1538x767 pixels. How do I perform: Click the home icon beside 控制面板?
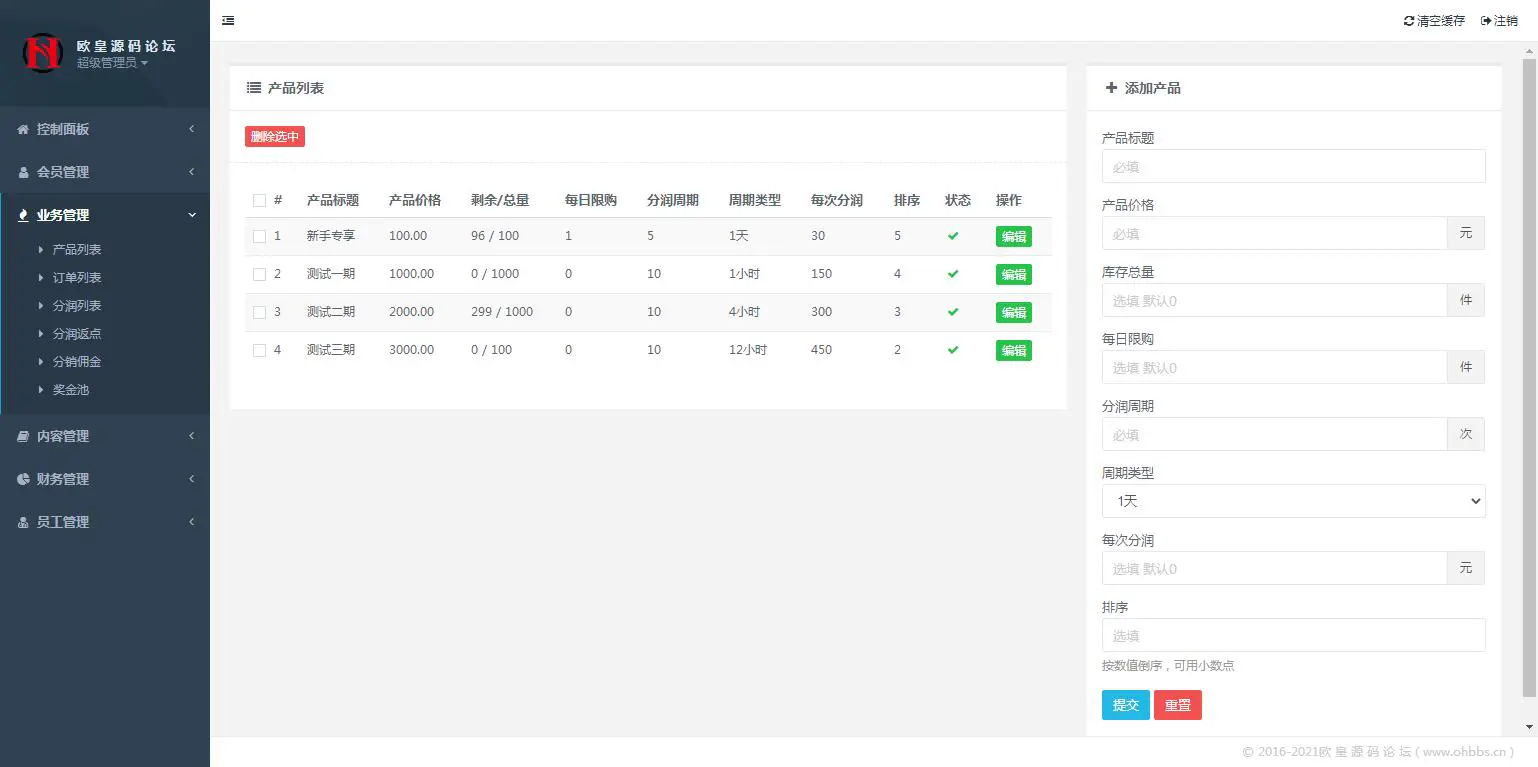point(25,129)
